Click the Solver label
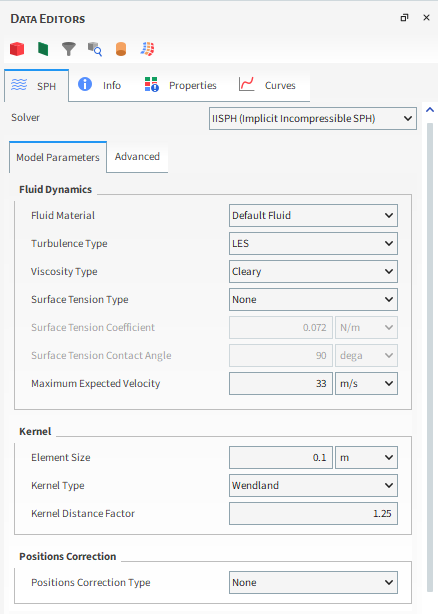The image size is (438, 614). coord(25,117)
